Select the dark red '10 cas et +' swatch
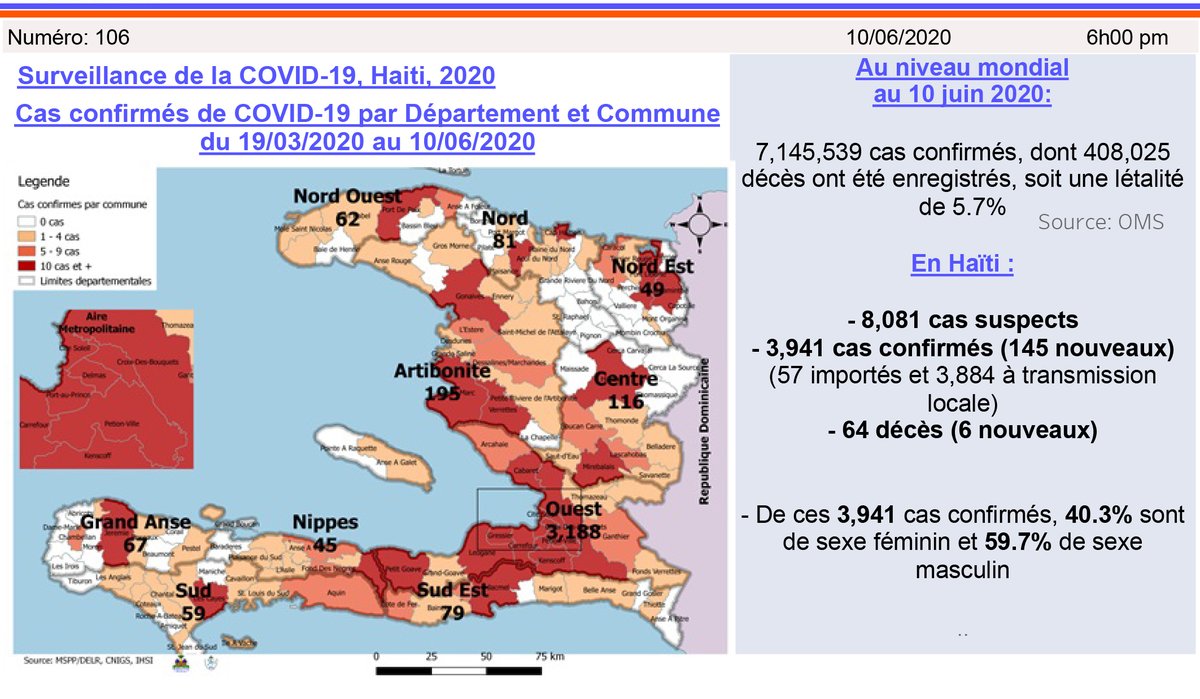Screen dimensions: 1200x699 click(29, 266)
